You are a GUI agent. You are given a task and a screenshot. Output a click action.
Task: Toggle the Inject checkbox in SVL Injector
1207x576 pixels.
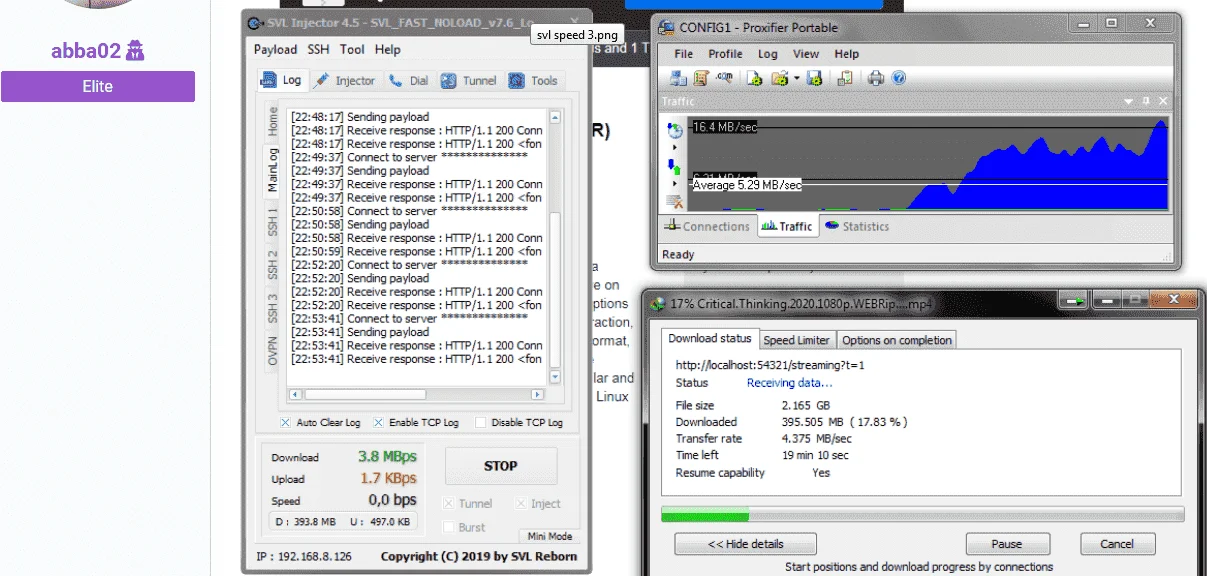521,504
